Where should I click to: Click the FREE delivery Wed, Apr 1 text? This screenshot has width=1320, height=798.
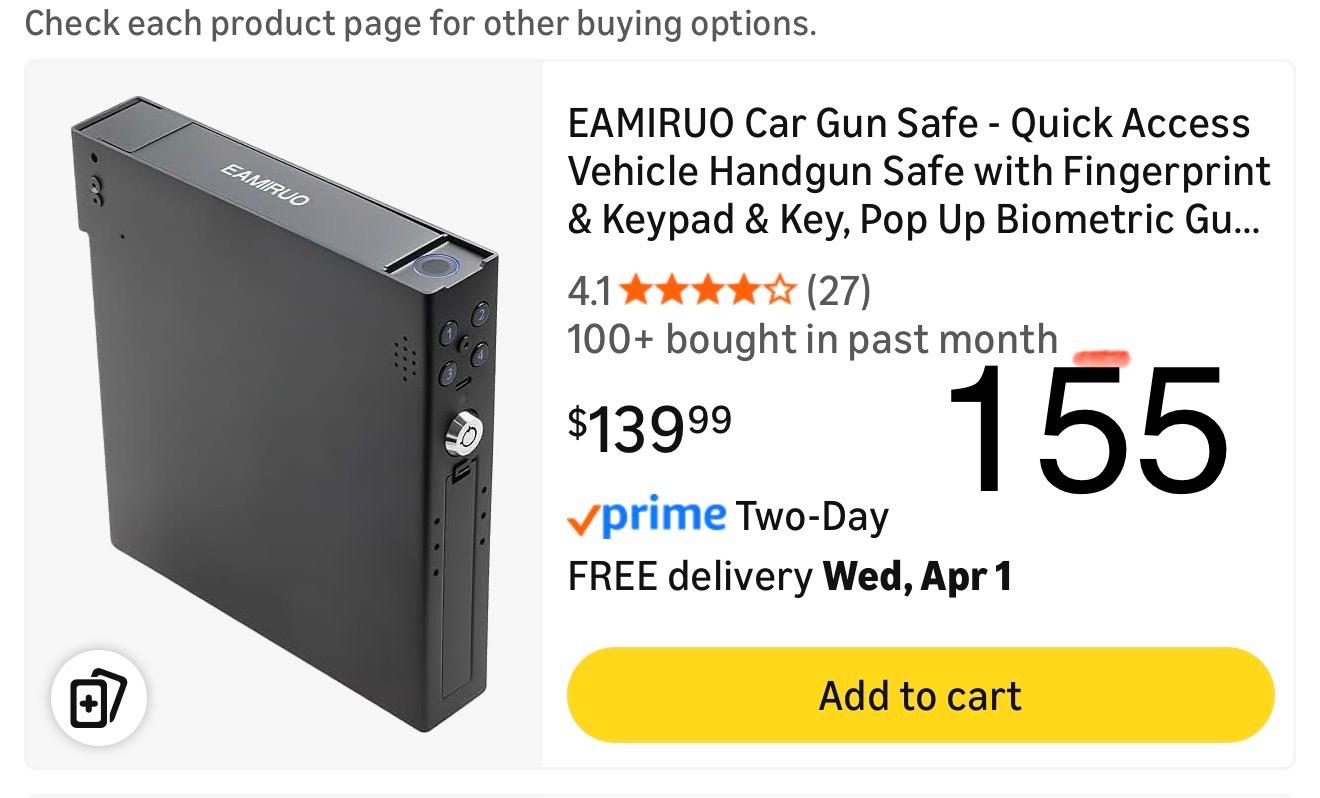(790, 576)
